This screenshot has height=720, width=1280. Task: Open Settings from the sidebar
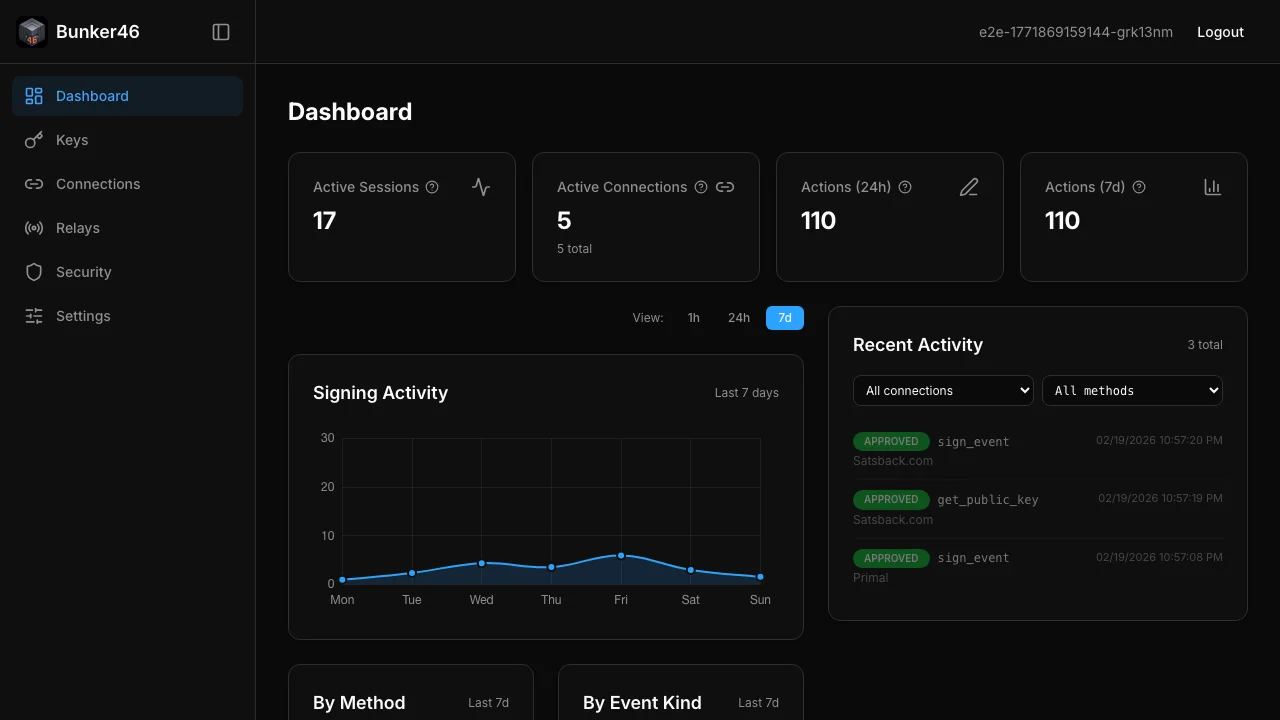pyautogui.click(x=83, y=316)
